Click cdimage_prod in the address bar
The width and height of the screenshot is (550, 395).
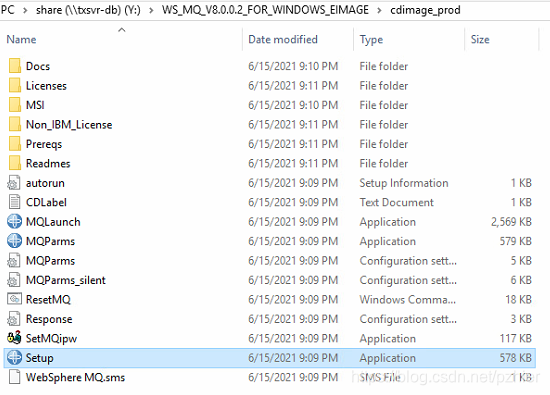[x=425, y=10]
